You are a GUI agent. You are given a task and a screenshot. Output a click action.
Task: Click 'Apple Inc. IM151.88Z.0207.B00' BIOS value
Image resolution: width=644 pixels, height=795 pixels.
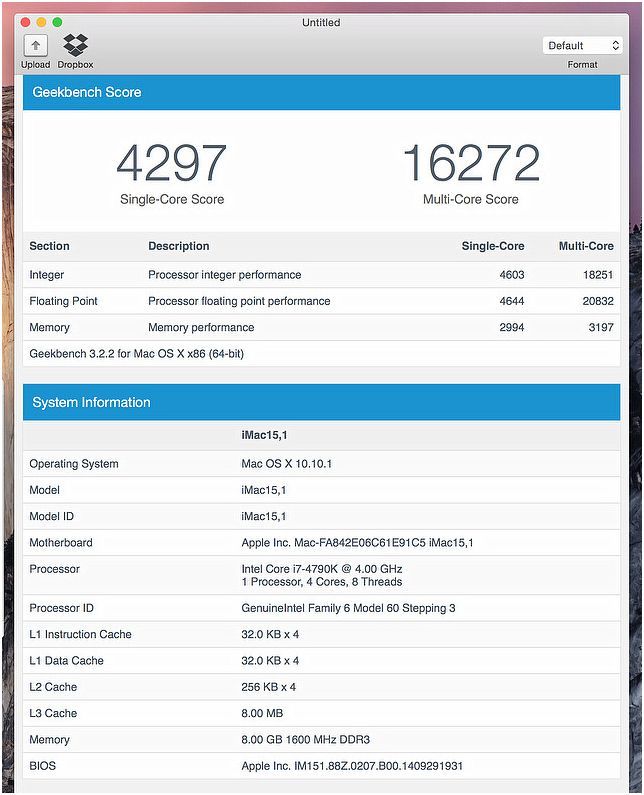[352, 767]
